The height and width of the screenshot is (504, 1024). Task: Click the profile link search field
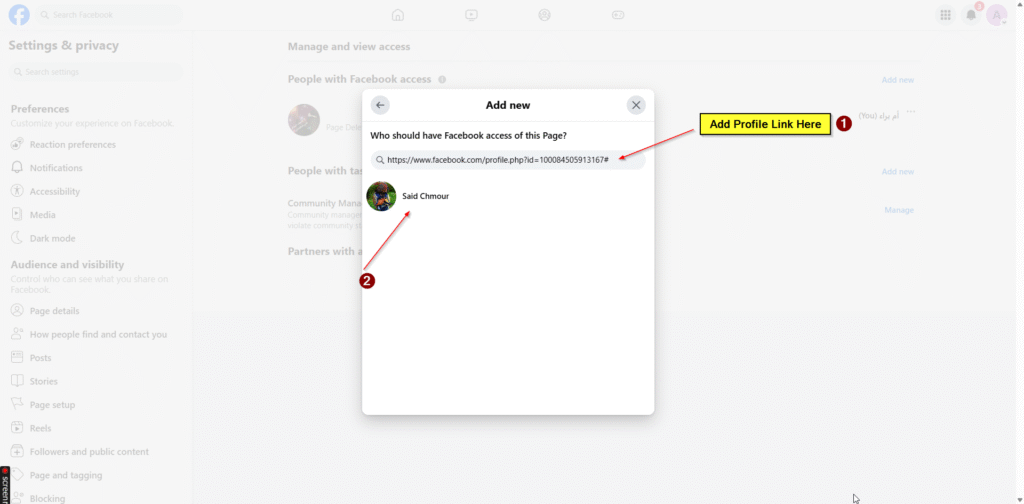[508, 160]
